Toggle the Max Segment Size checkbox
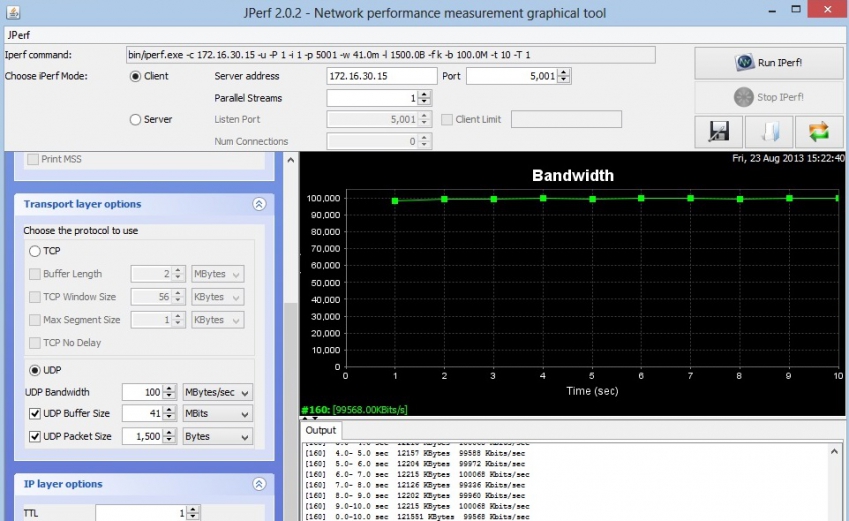The image size is (849, 521). (x=35, y=320)
